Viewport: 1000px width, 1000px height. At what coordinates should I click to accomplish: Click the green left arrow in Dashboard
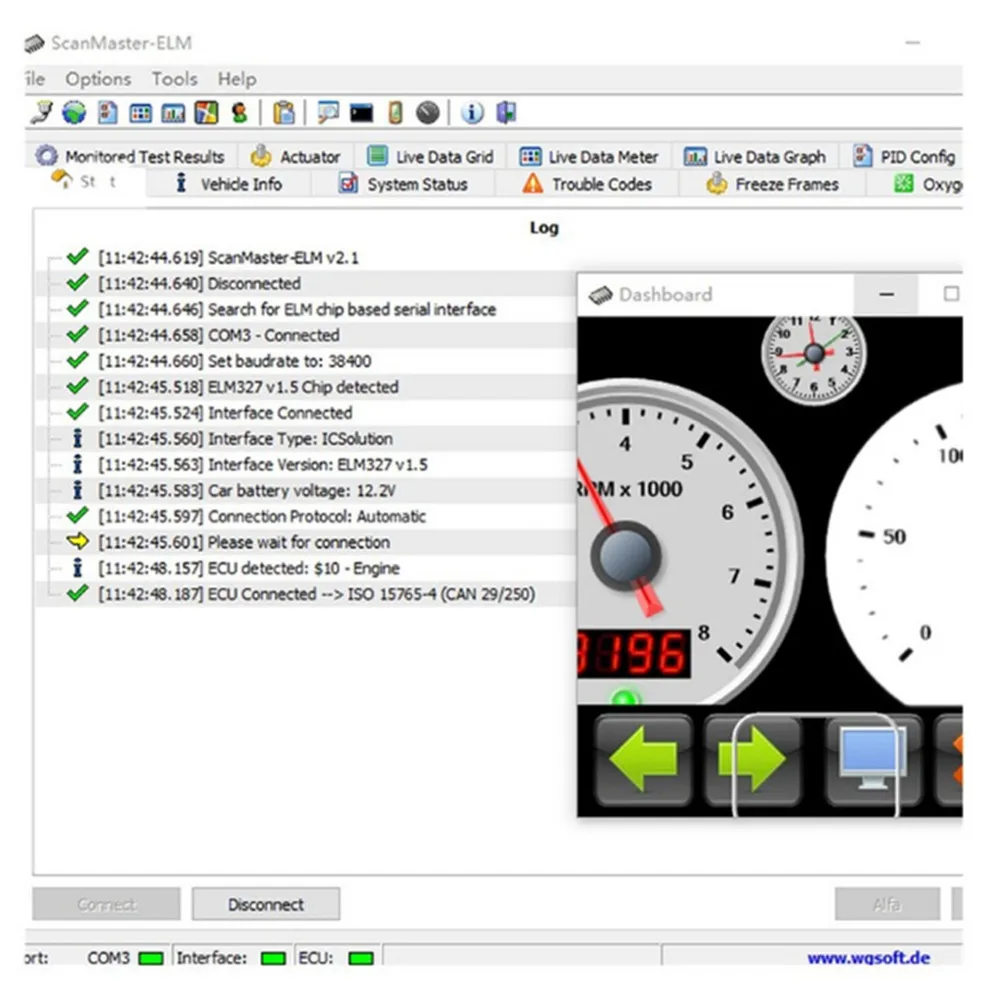click(x=643, y=760)
